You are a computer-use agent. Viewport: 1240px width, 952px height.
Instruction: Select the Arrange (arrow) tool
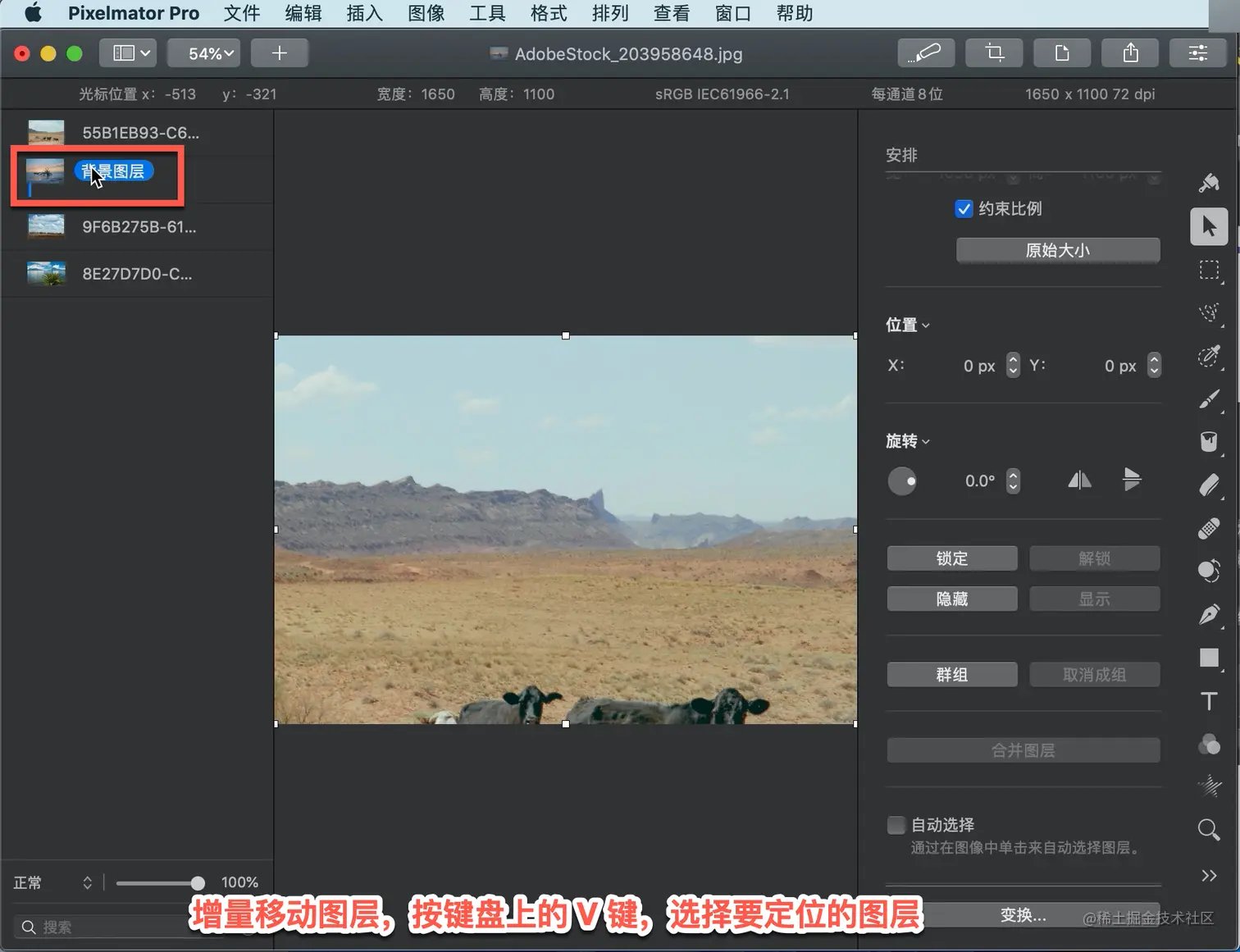click(x=1209, y=226)
